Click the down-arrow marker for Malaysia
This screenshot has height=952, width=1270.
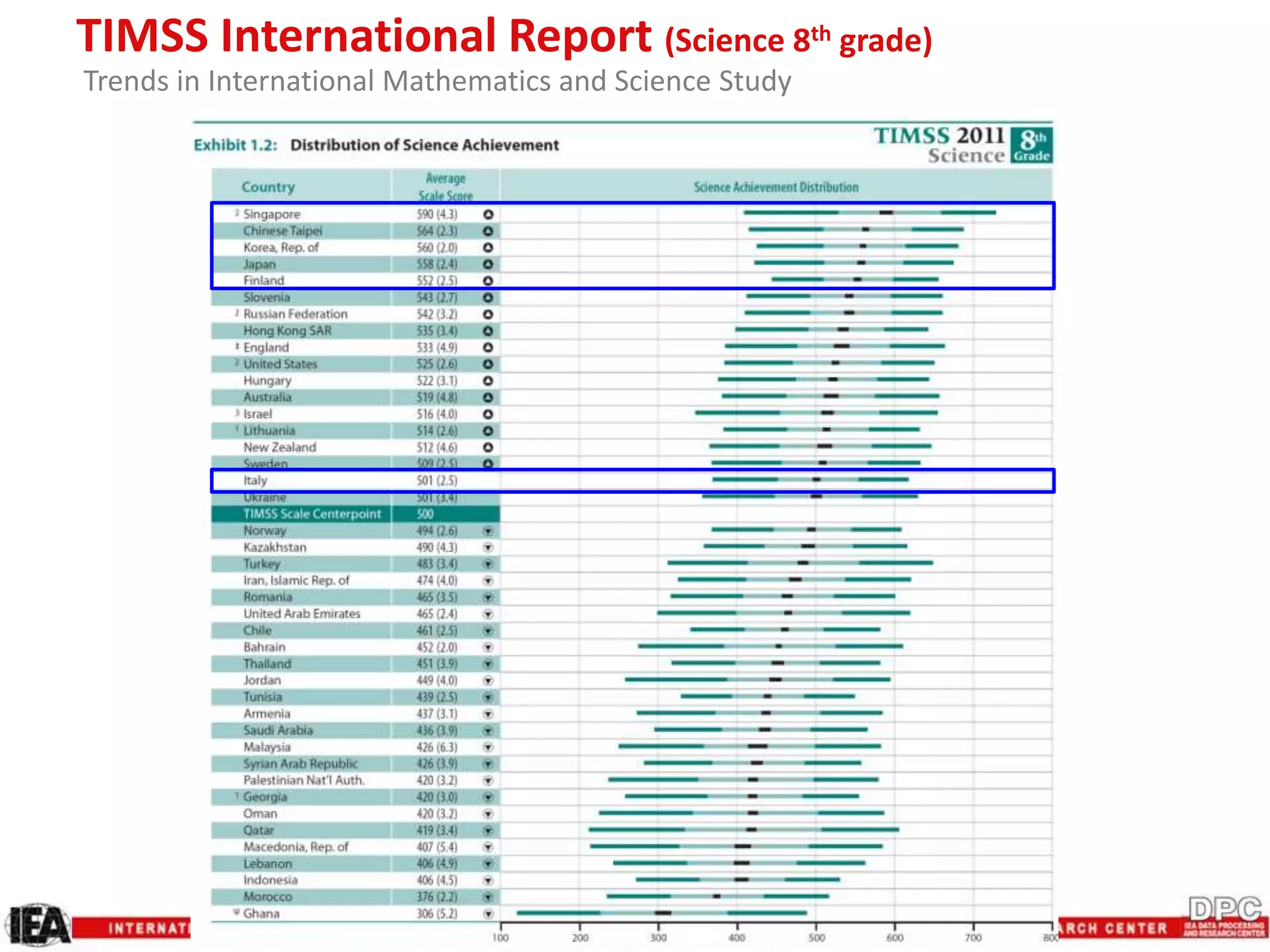(x=488, y=747)
